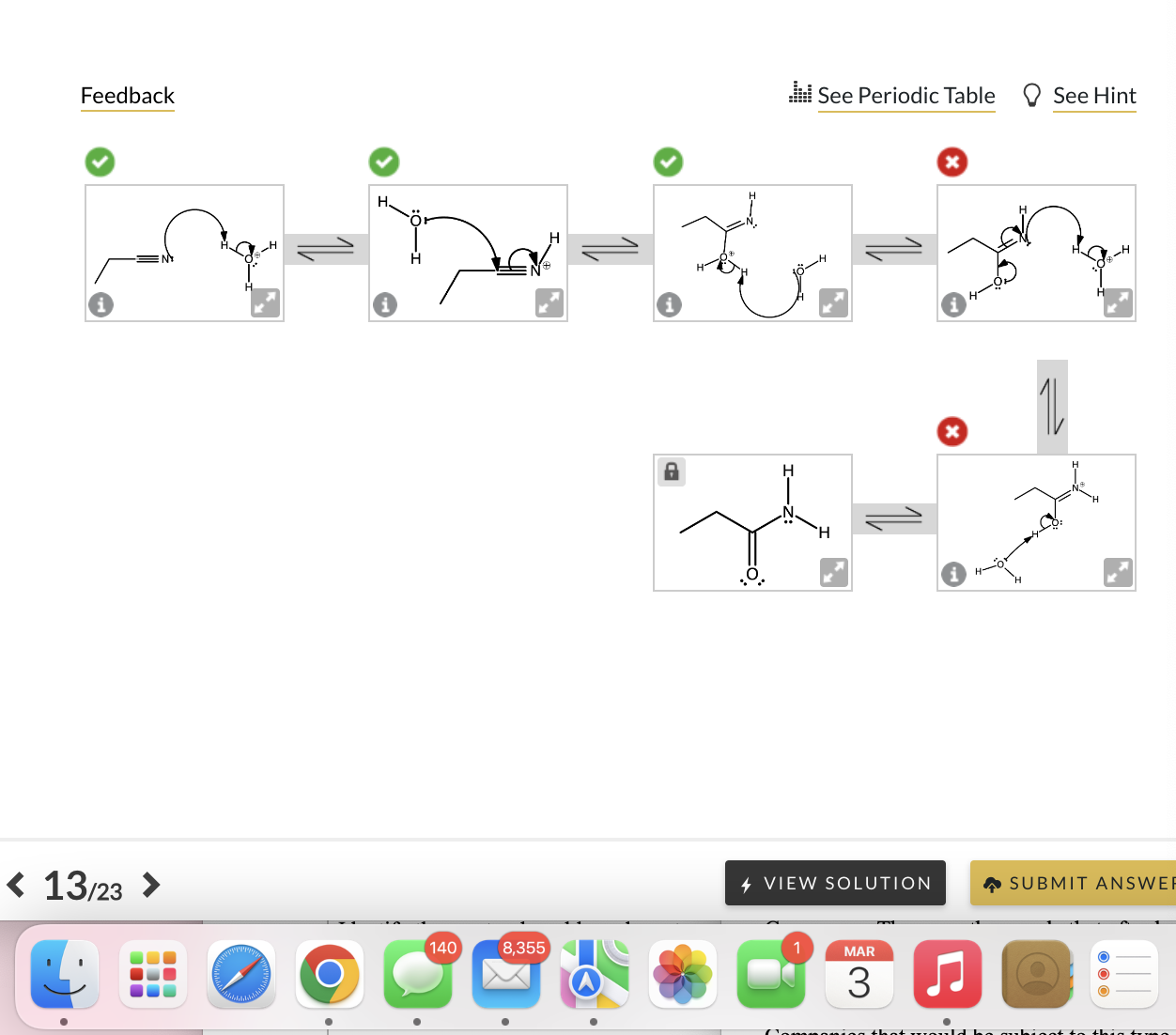This screenshot has width=1176, height=1035.
Task: Click the equilibrium arrows between steps one and two
Action: pos(326,248)
